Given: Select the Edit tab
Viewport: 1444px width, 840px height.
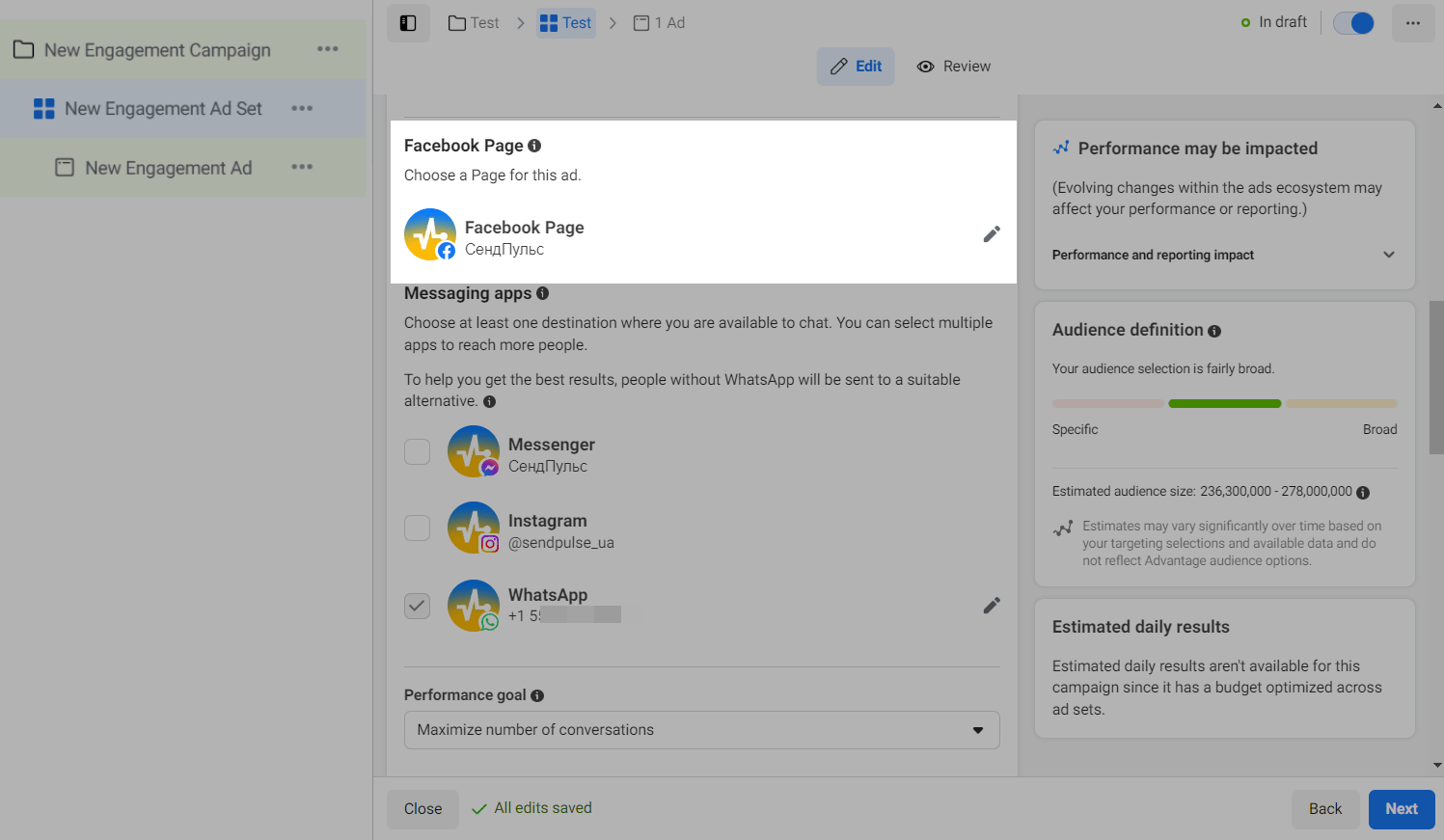Looking at the screenshot, I should (856, 67).
